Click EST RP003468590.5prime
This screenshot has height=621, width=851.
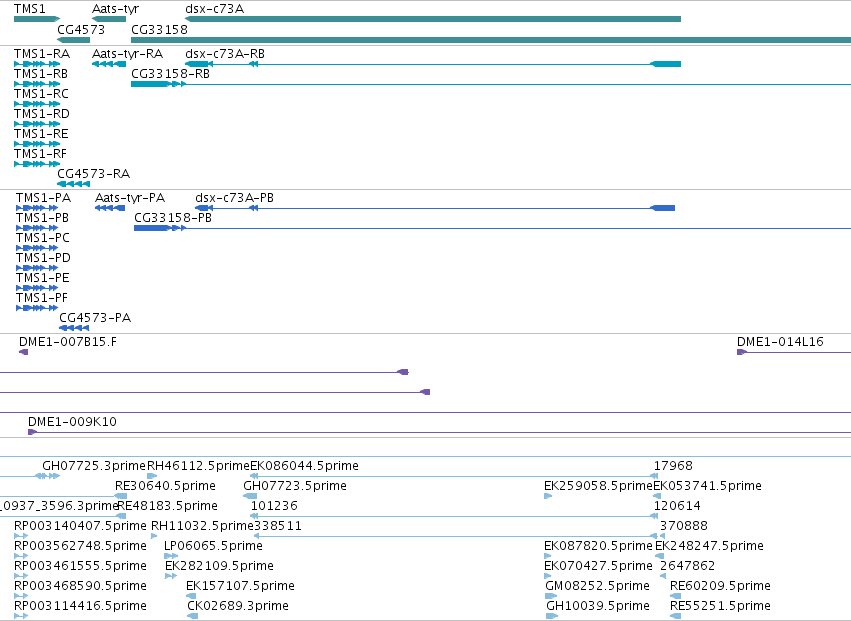tap(80, 586)
